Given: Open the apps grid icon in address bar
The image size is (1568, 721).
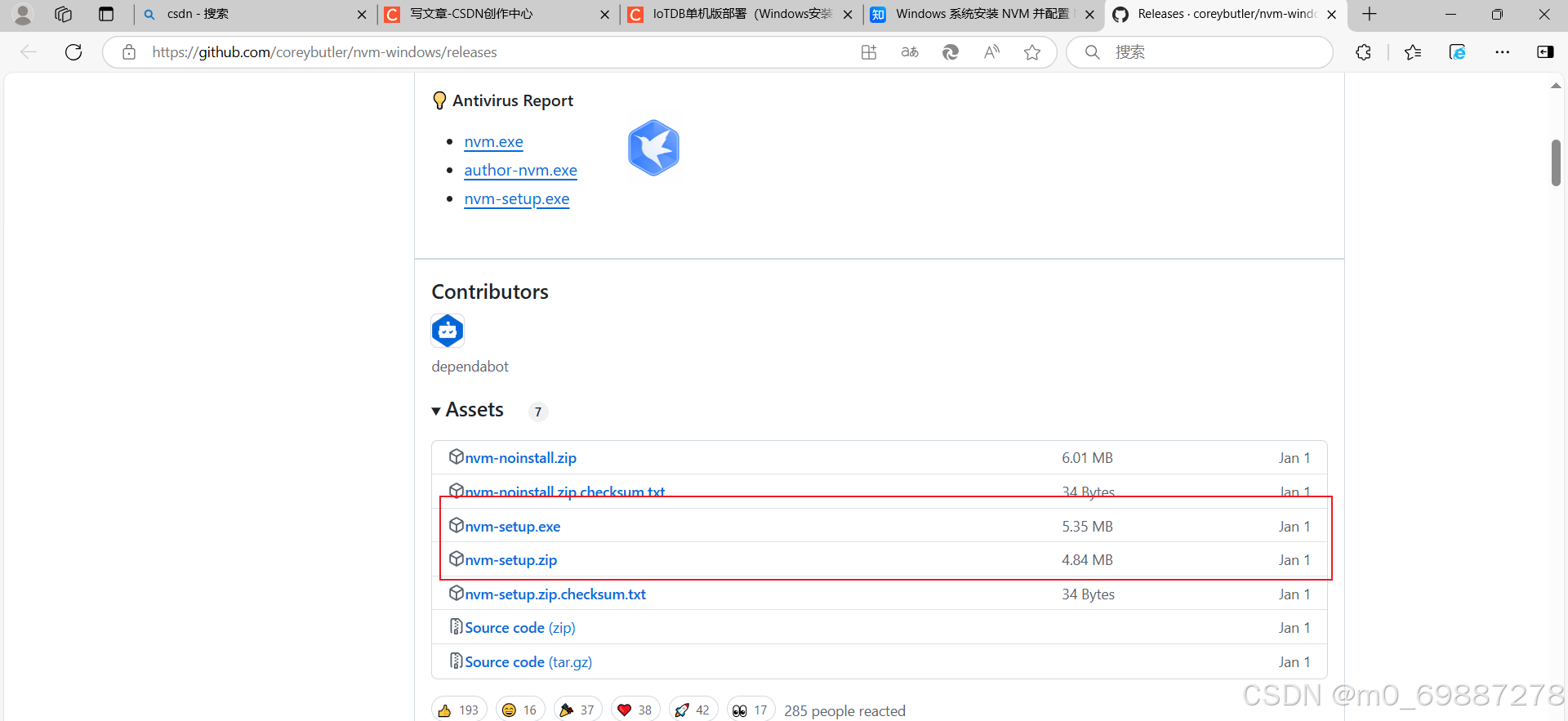Looking at the screenshot, I should point(869,52).
